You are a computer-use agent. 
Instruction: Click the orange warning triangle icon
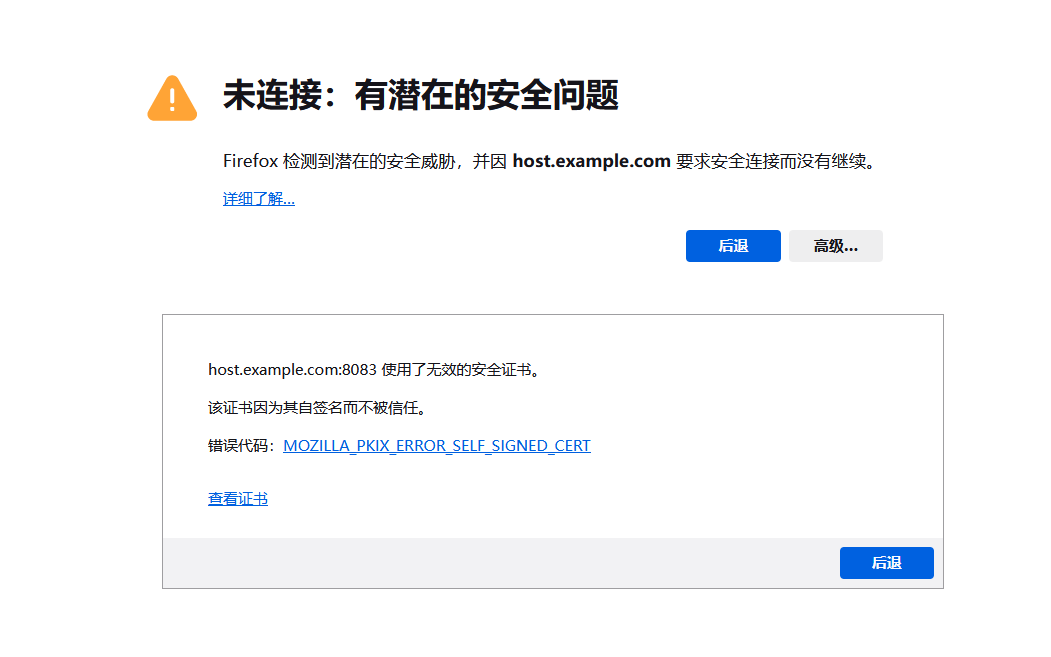[172, 99]
